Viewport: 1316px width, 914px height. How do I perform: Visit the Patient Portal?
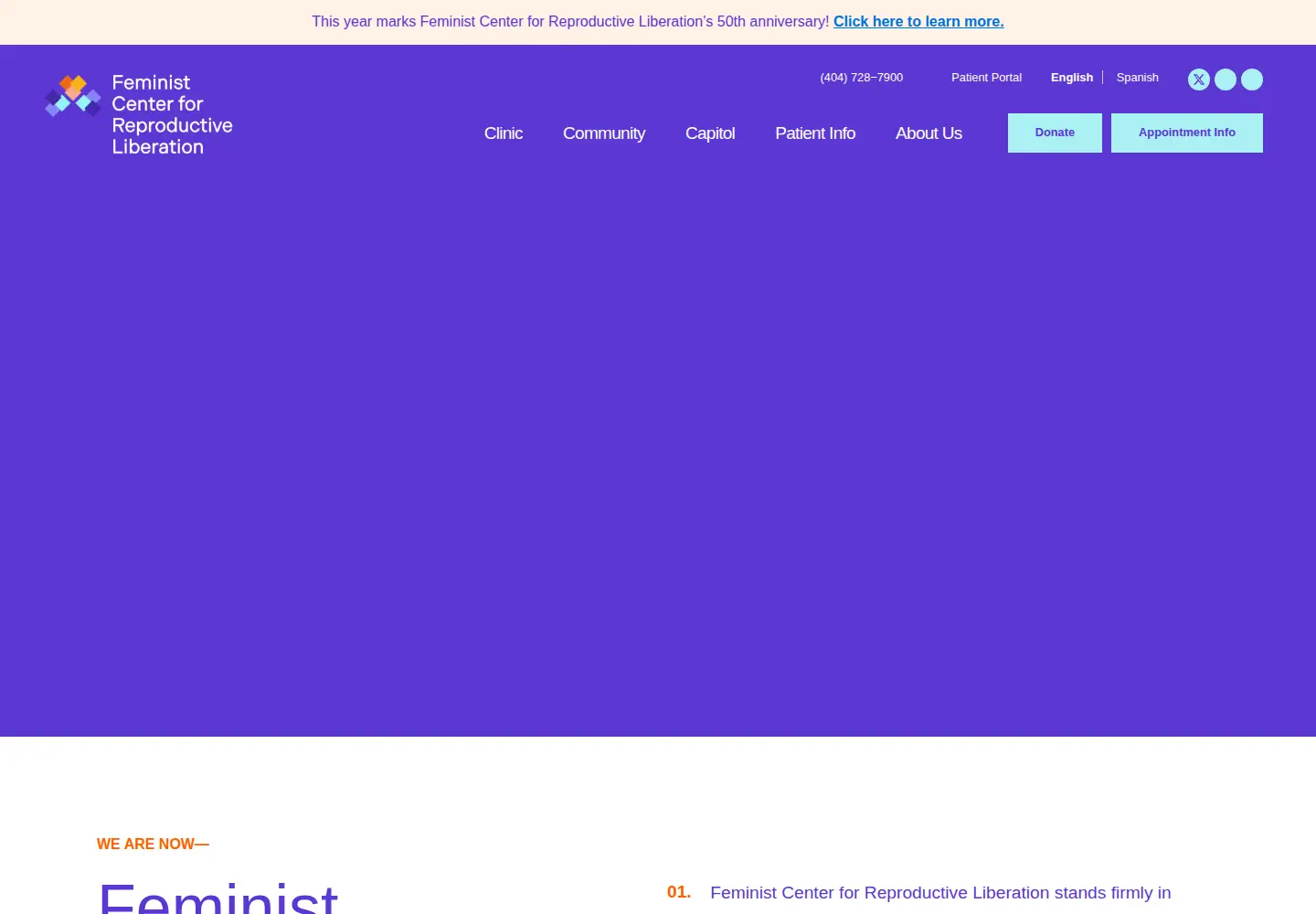click(986, 78)
